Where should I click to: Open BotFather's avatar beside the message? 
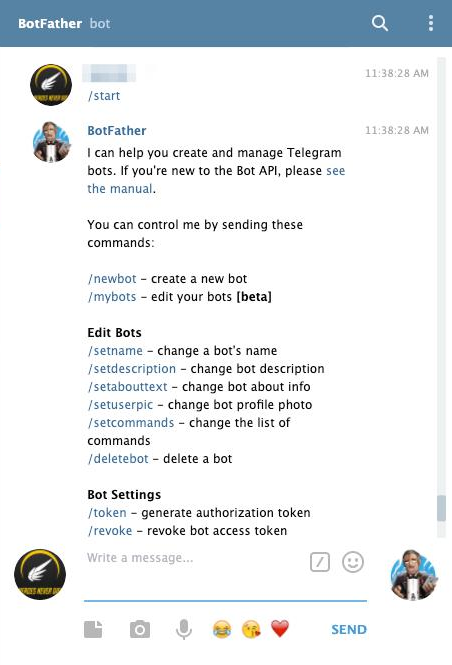coord(51,142)
